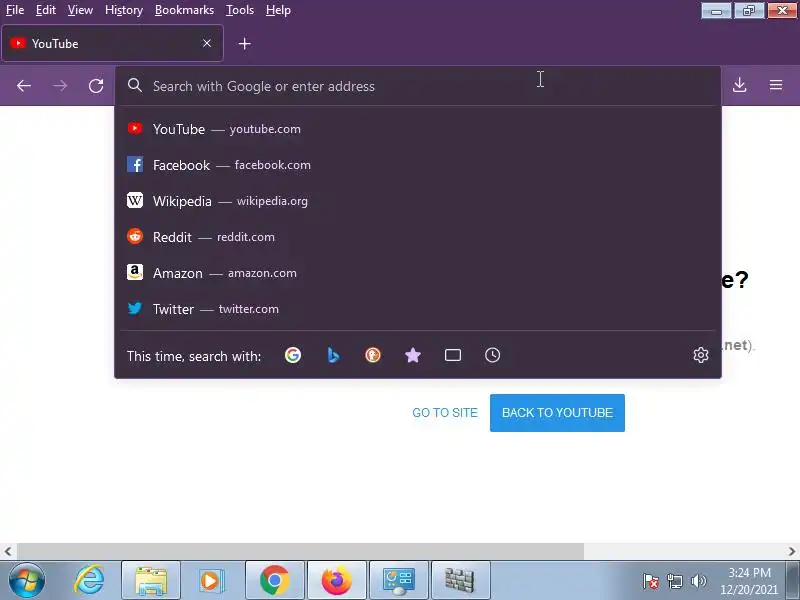The image size is (800, 600).
Task: Click the clock showing 3:24 PM
Action: (748, 581)
